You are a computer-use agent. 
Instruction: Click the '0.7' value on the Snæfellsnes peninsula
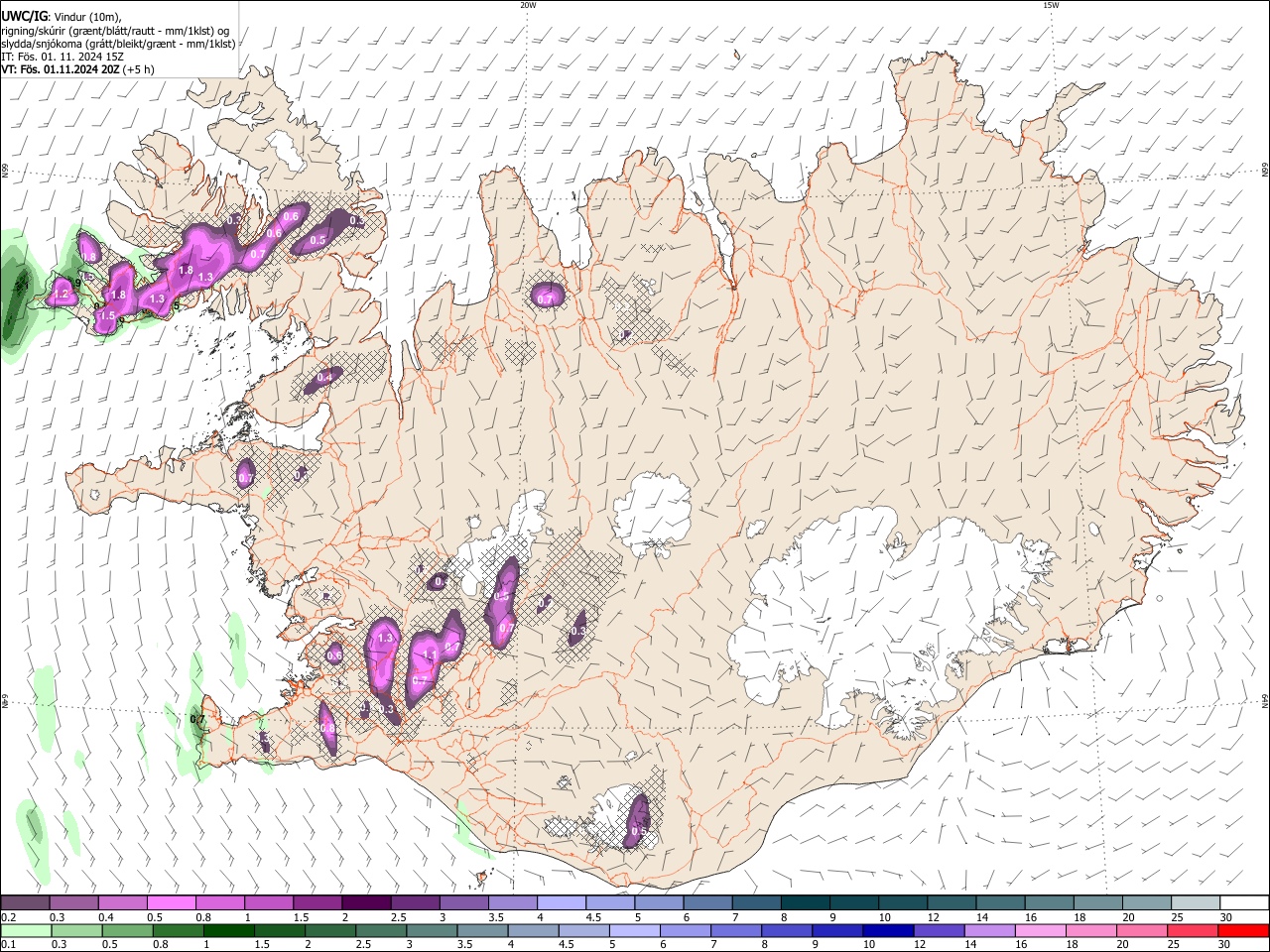[246, 478]
